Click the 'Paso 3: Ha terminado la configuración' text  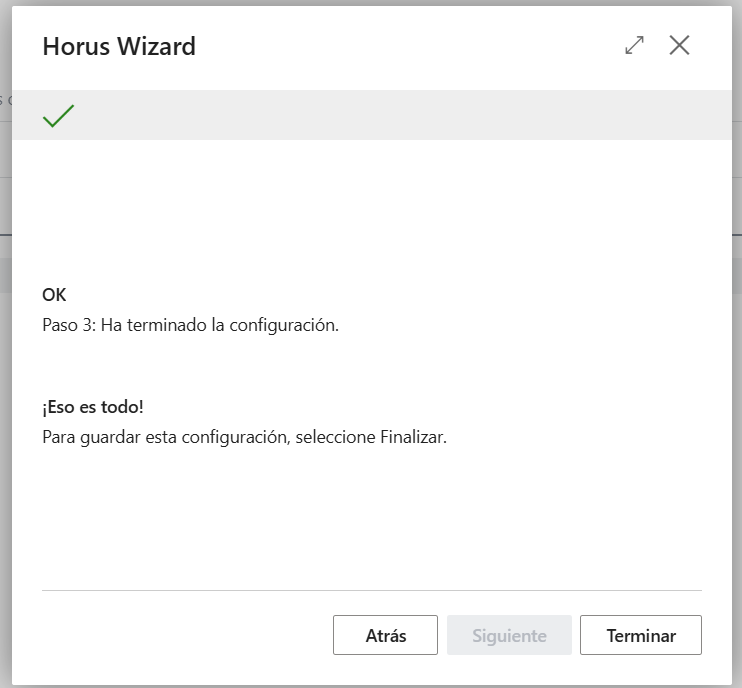[x=190, y=325]
